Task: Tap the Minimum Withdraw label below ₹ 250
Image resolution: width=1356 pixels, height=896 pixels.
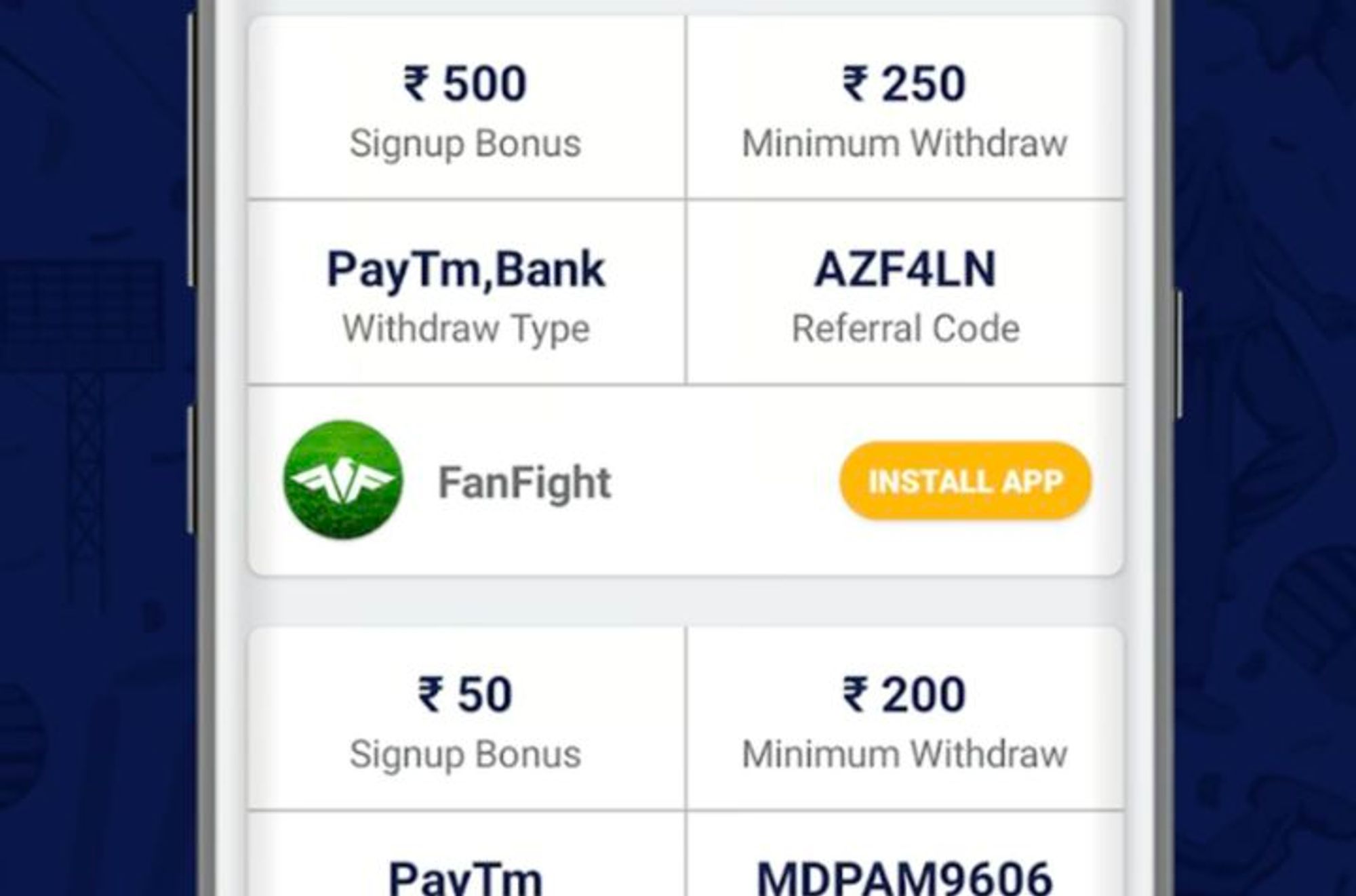Action: [904, 144]
